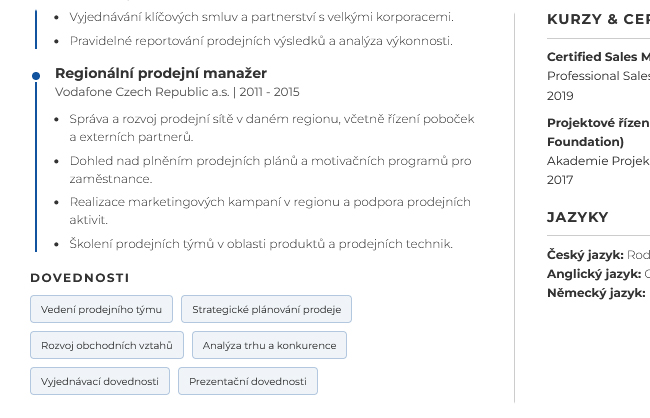Click the Analýza trhu a konkurence tag
The height and width of the screenshot is (418, 650).
[x=269, y=345]
